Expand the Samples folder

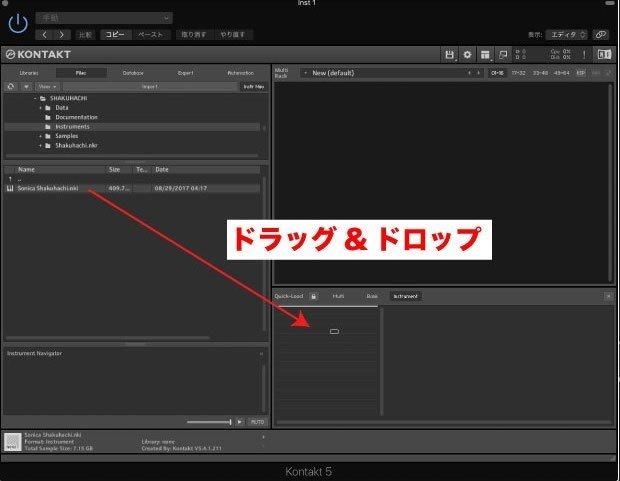click(x=41, y=136)
